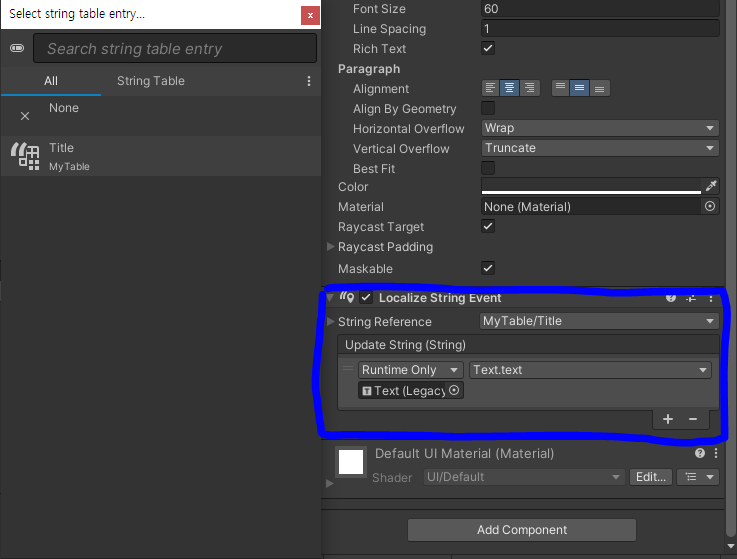Open Material object picker circle

coord(710,206)
